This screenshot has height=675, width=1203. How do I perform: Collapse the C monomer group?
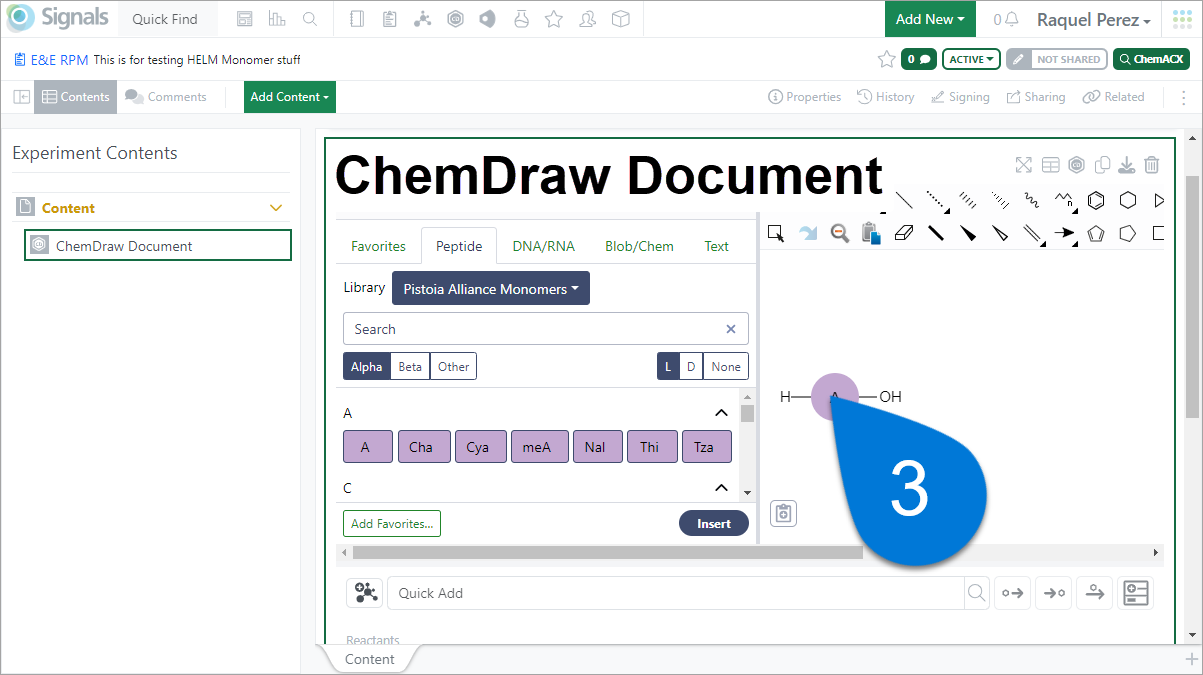tap(721, 488)
